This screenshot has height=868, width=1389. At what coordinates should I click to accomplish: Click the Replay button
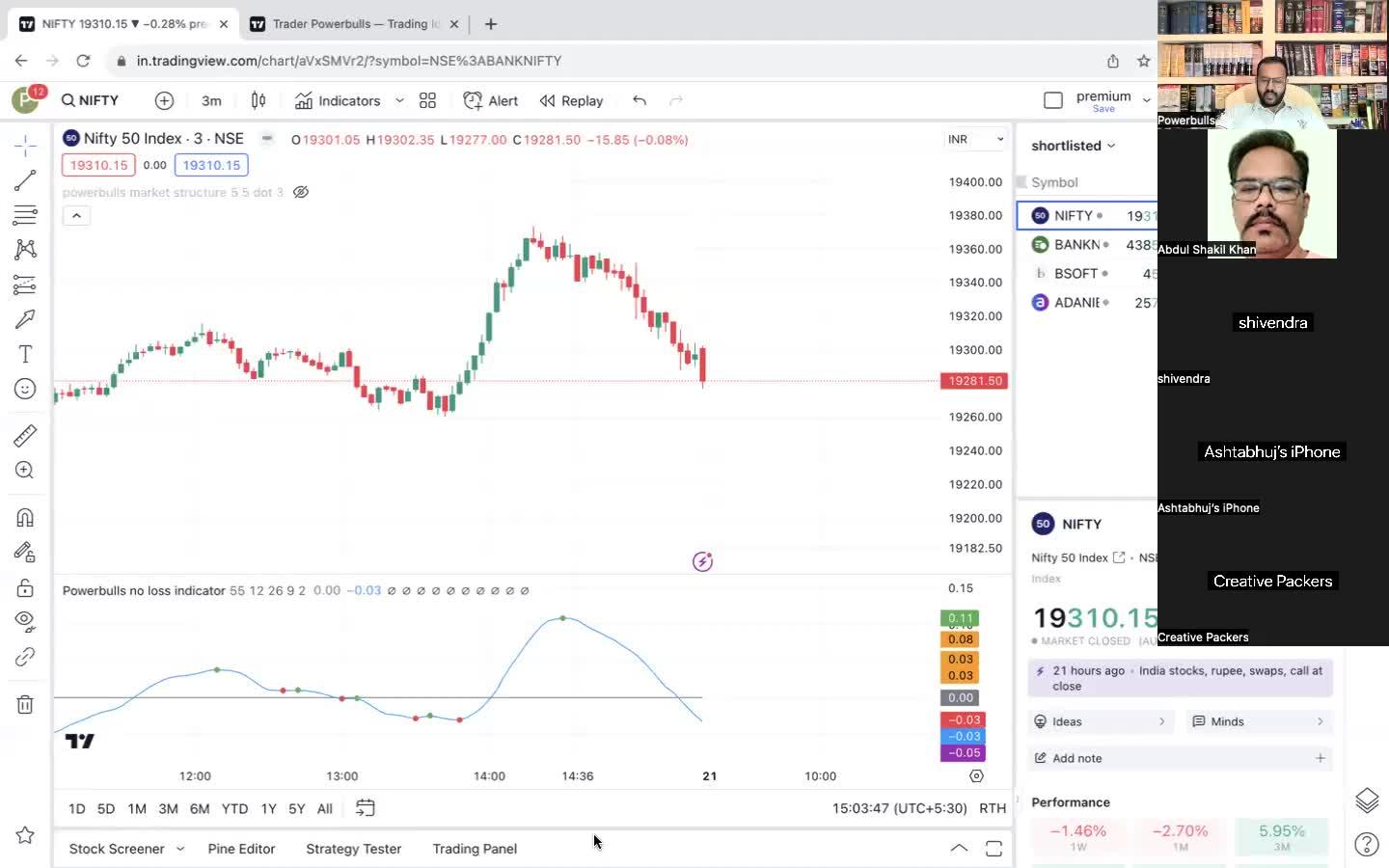click(x=571, y=100)
